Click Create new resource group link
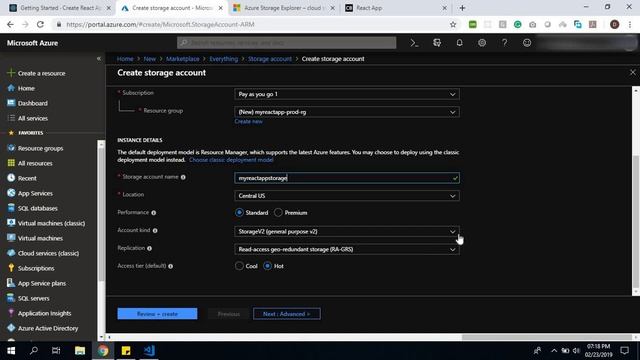640x360 pixels. click(x=248, y=121)
